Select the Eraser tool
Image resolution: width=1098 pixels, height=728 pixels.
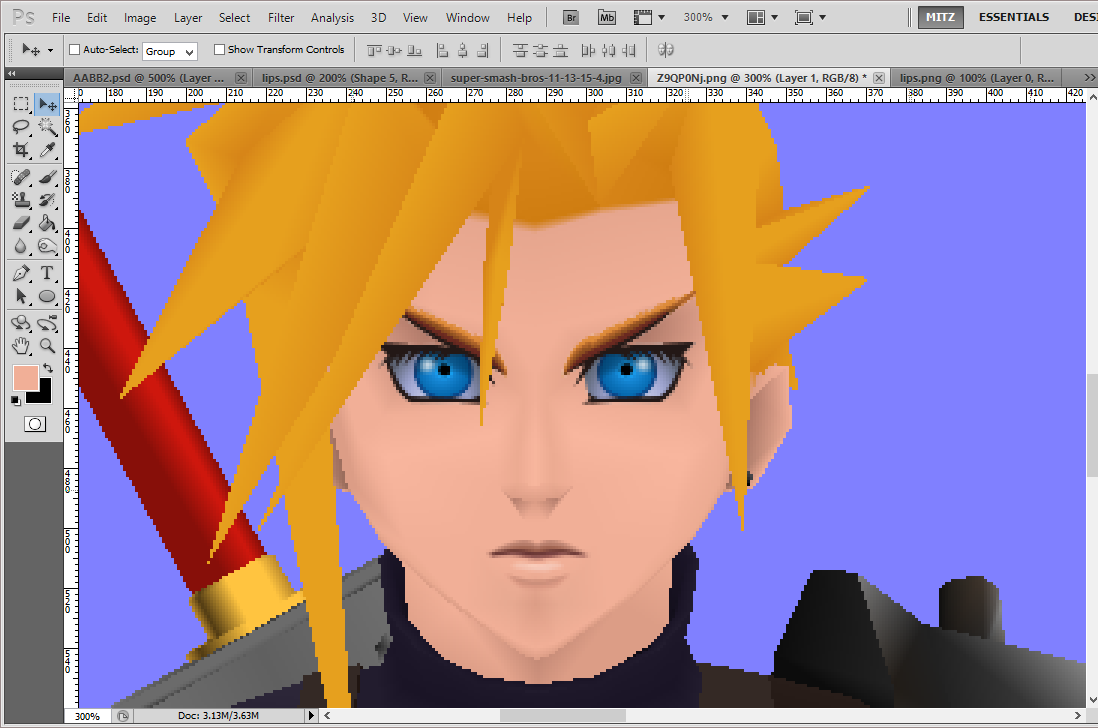click(21, 223)
